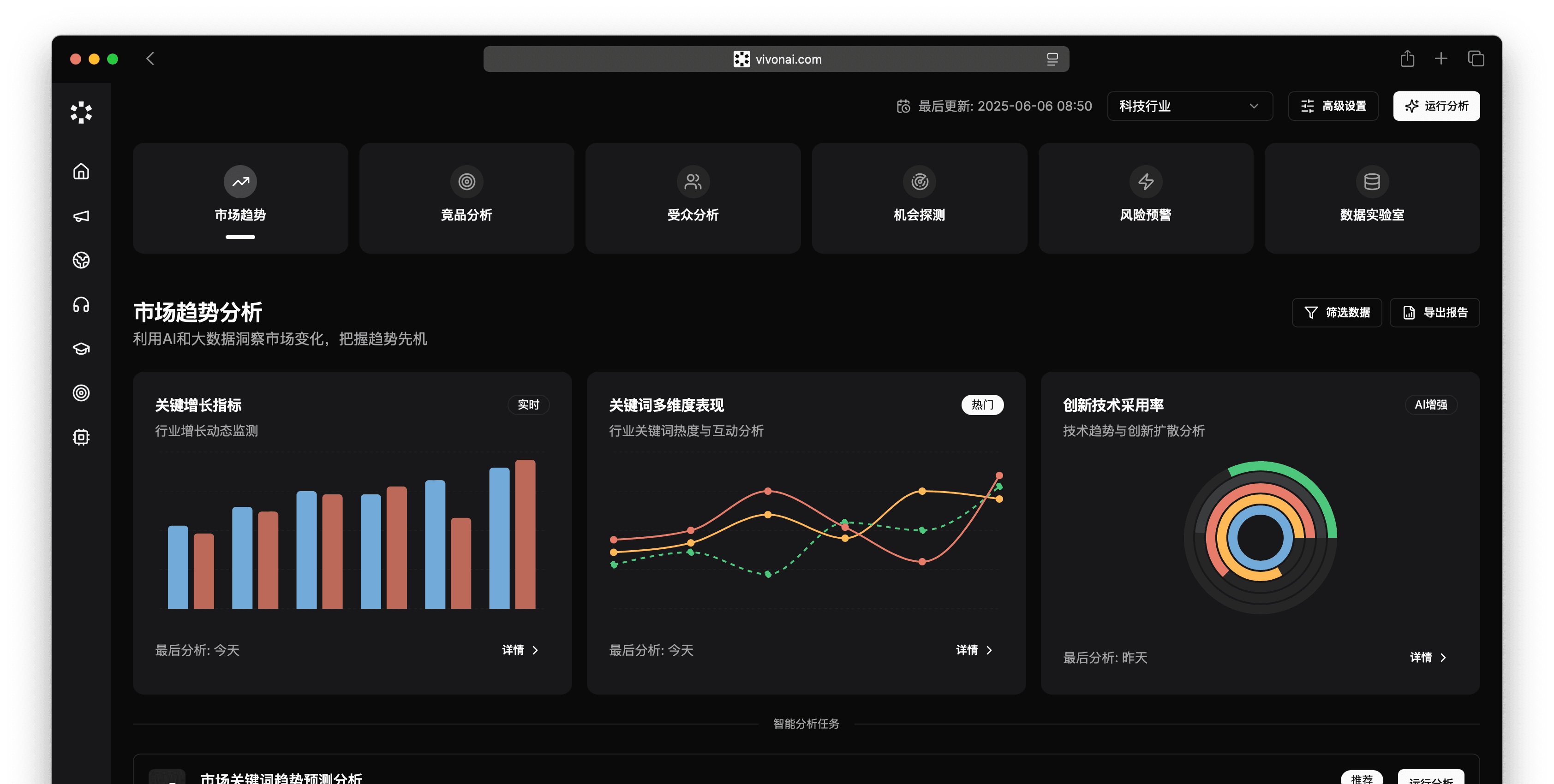Click the home icon in sidebar

coord(81,172)
